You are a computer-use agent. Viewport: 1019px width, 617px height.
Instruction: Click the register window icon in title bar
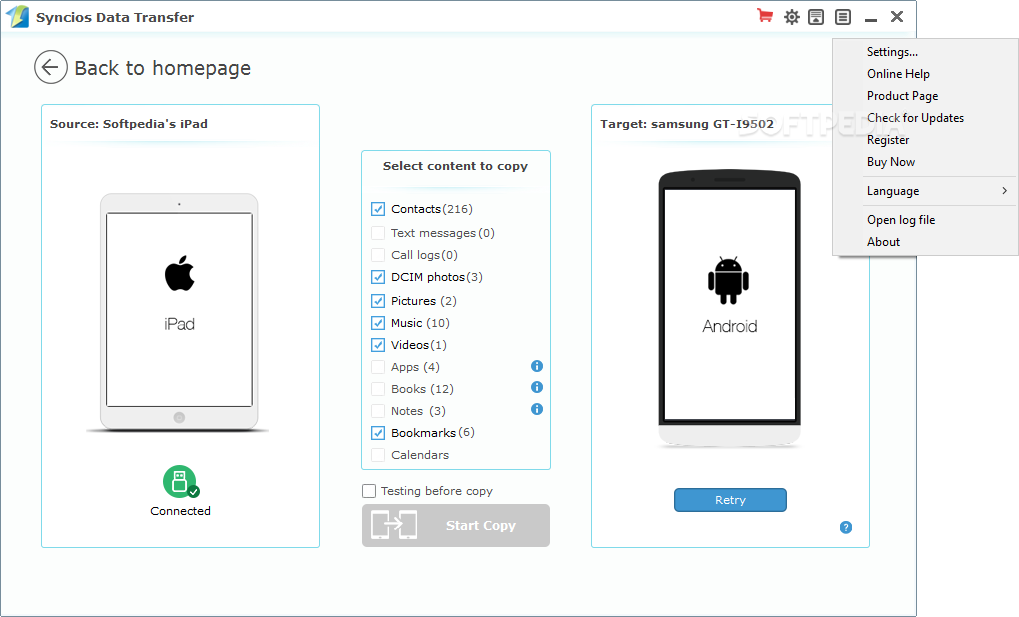(816, 17)
